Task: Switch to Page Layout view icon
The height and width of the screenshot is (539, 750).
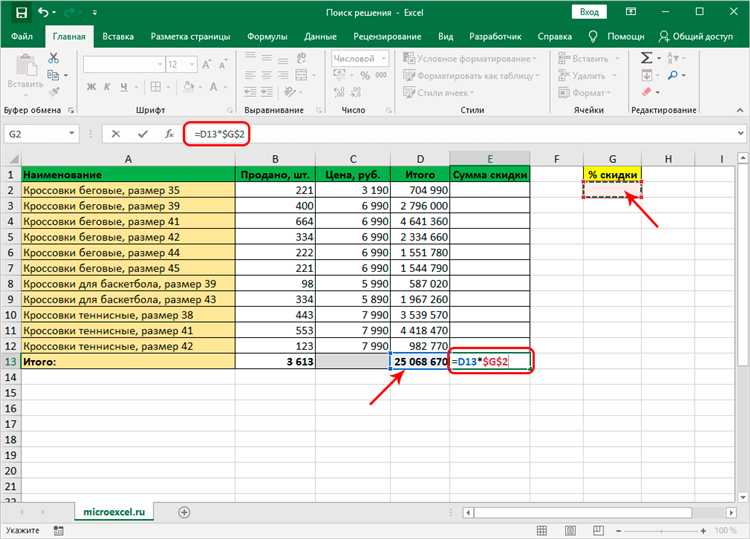Action: 570,530
